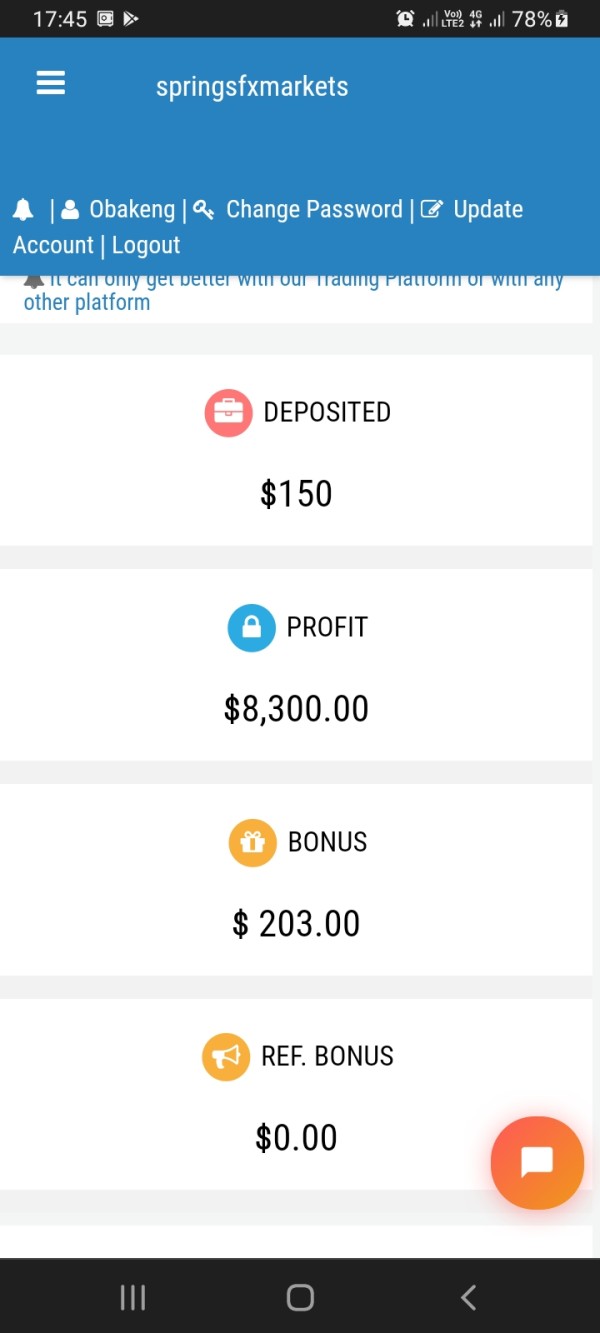600x1333 pixels.
Task: Tap the orange gift Bonus icon
Action: (252, 842)
